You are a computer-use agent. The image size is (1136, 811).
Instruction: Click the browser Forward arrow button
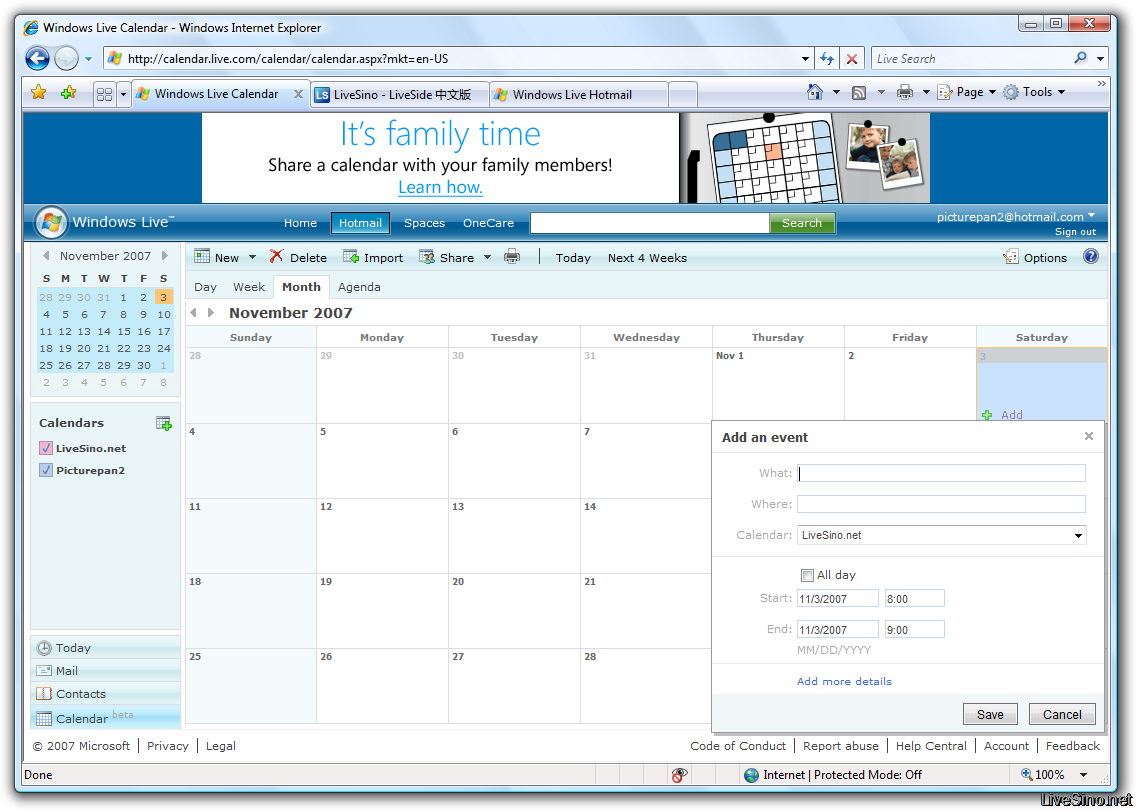click(66, 59)
